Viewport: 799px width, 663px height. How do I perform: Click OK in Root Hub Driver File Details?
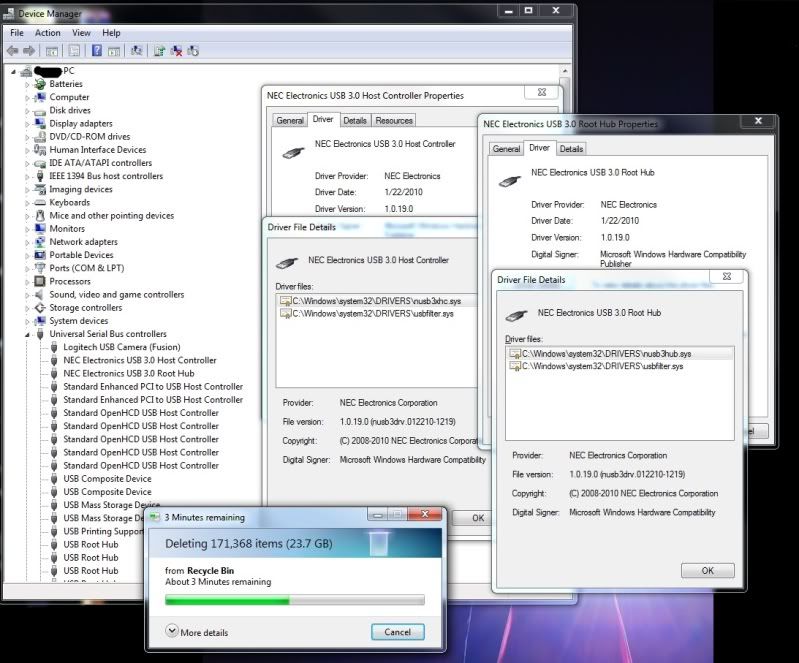click(707, 570)
